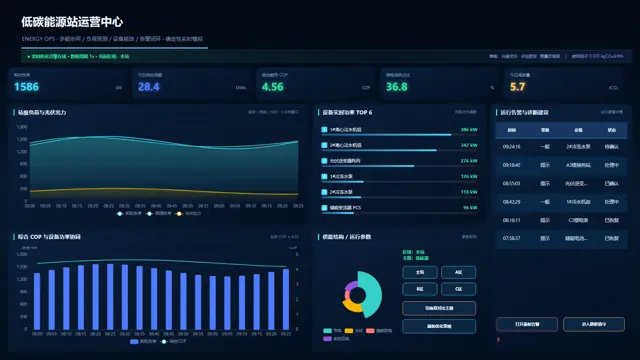Image resolution: width=640 pixels, height=360 pixels.
Task: Click the time column header in alarm table
Action: click(511, 130)
